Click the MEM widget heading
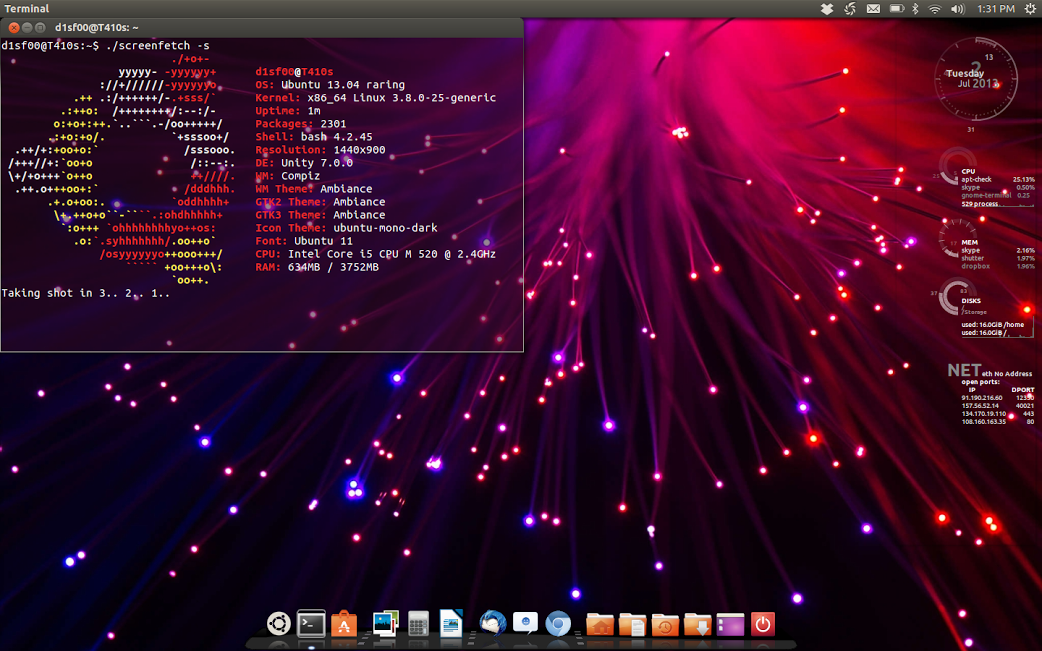 pos(970,242)
